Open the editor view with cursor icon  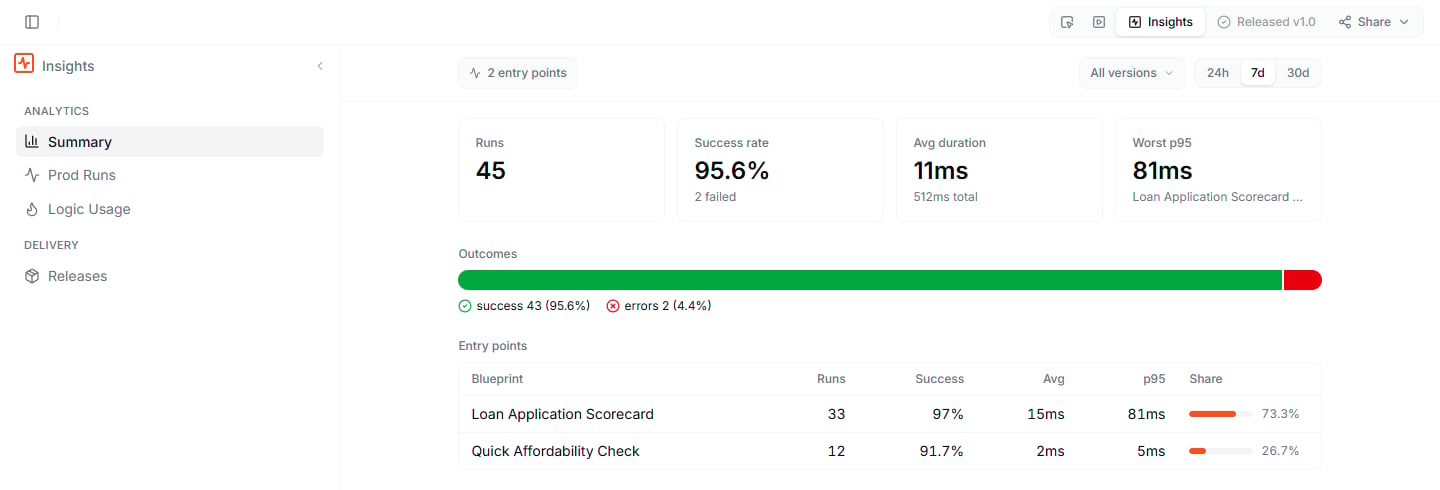point(1067,22)
